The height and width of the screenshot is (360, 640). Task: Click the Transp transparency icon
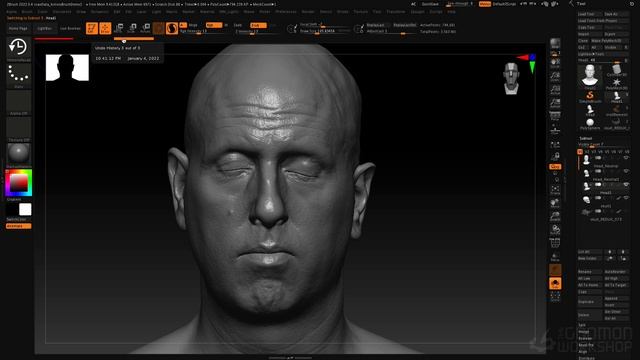[555, 257]
